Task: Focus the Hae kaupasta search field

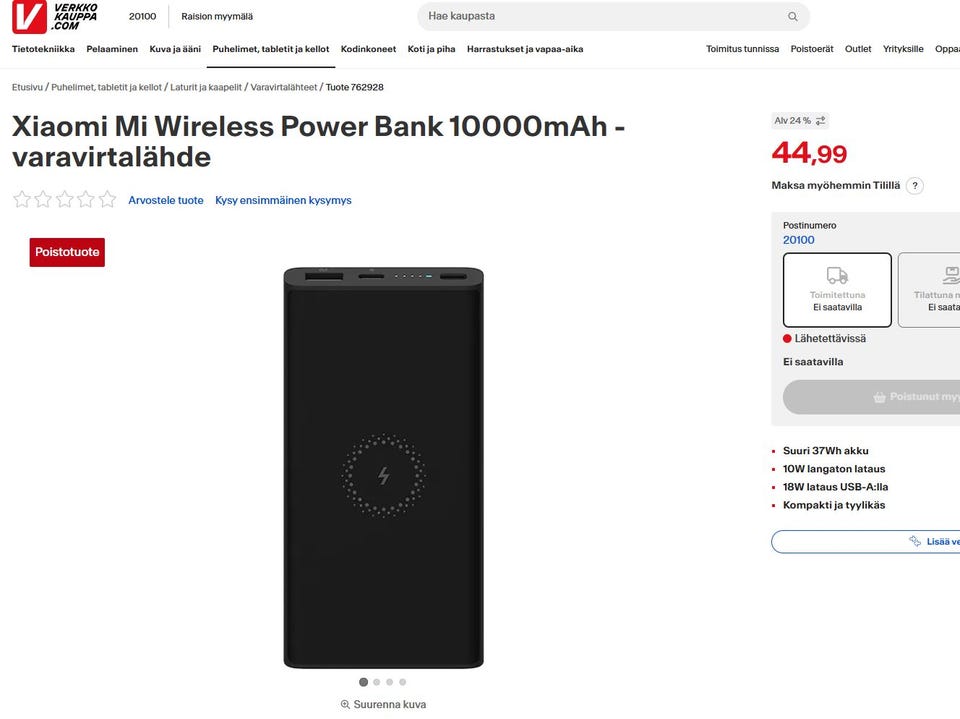Action: pyautogui.click(x=600, y=17)
